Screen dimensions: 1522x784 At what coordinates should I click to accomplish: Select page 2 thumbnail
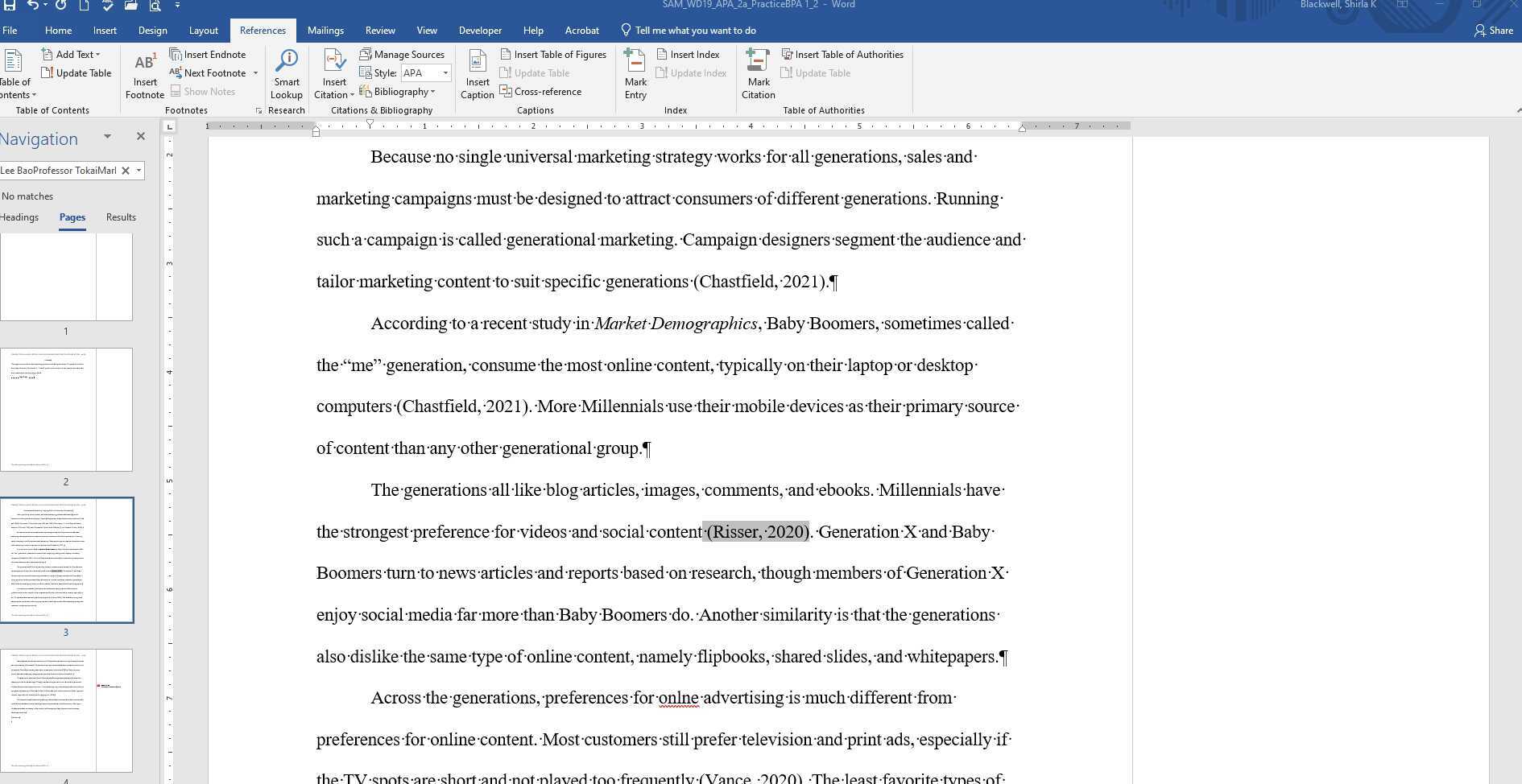coord(66,410)
